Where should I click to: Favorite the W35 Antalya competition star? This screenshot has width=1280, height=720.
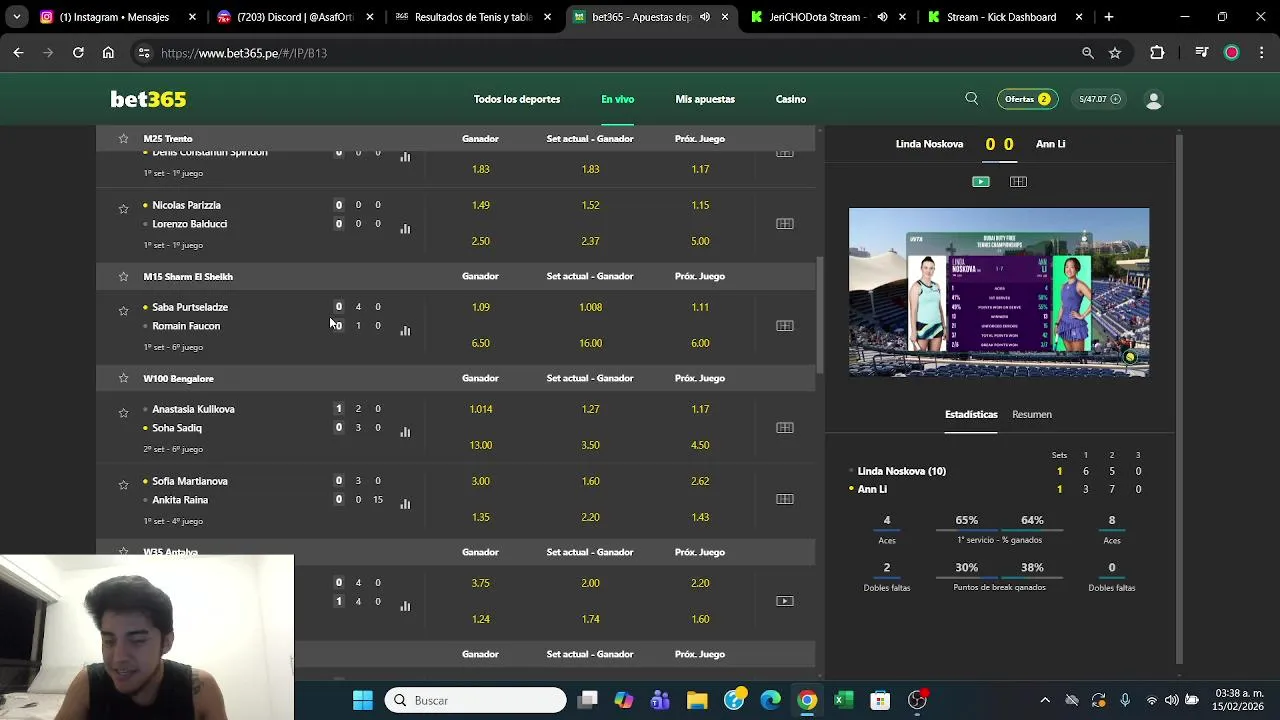click(123, 552)
